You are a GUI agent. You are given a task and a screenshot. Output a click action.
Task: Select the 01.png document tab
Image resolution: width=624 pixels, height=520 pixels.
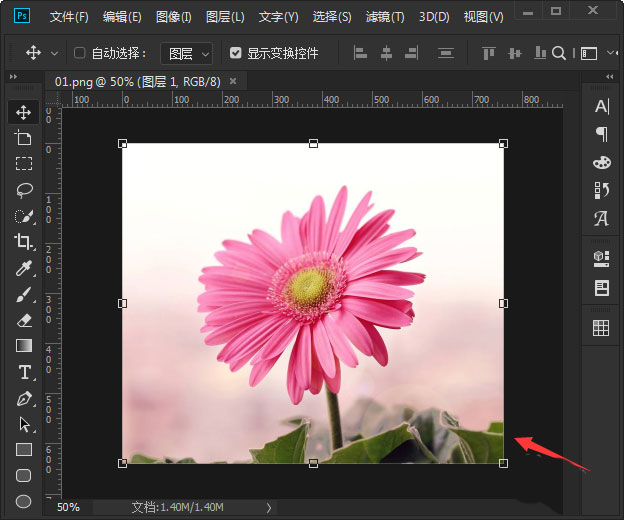click(x=138, y=82)
